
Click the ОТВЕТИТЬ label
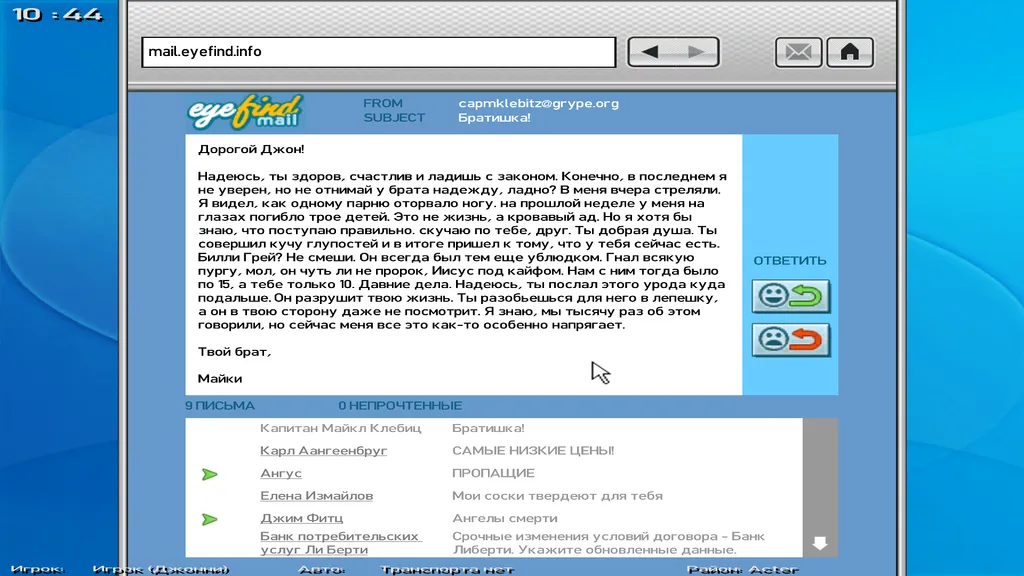pos(790,261)
